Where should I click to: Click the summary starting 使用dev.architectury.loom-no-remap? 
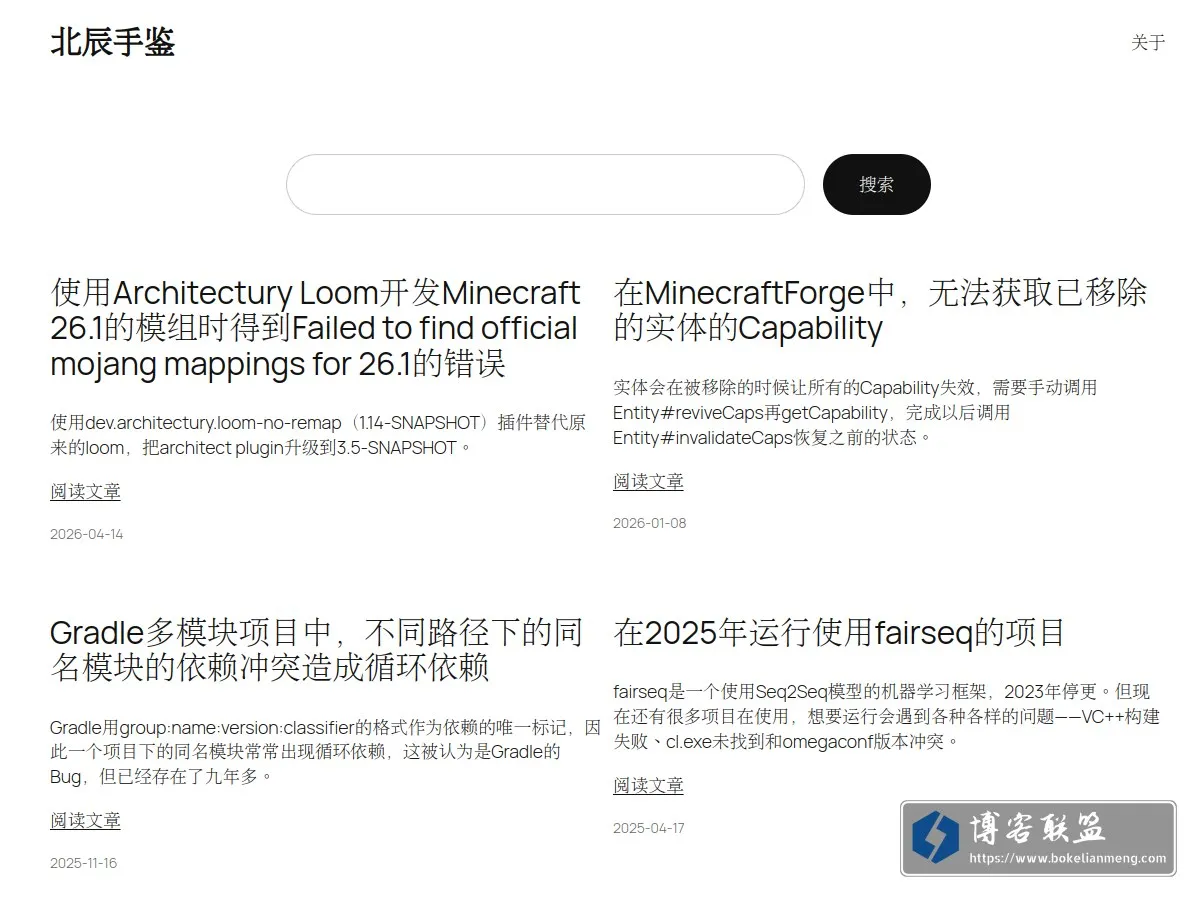(x=318, y=435)
